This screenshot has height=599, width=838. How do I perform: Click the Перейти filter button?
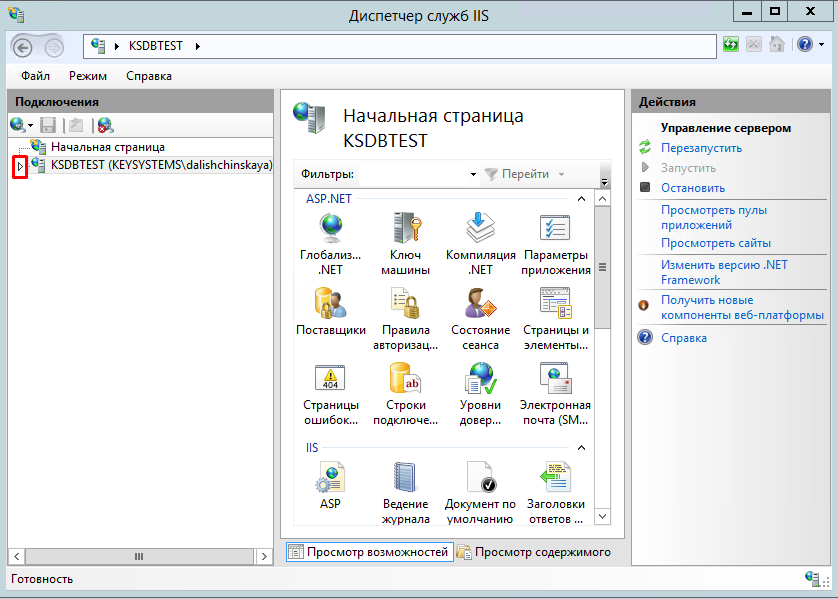click(517, 174)
